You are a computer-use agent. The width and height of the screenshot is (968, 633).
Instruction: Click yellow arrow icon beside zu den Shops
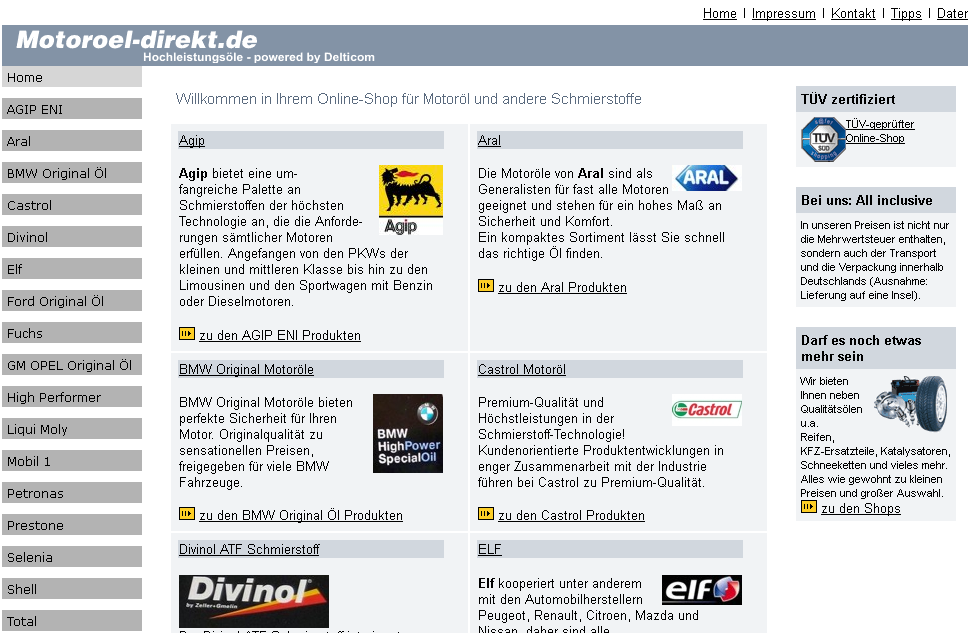[809, 507]
